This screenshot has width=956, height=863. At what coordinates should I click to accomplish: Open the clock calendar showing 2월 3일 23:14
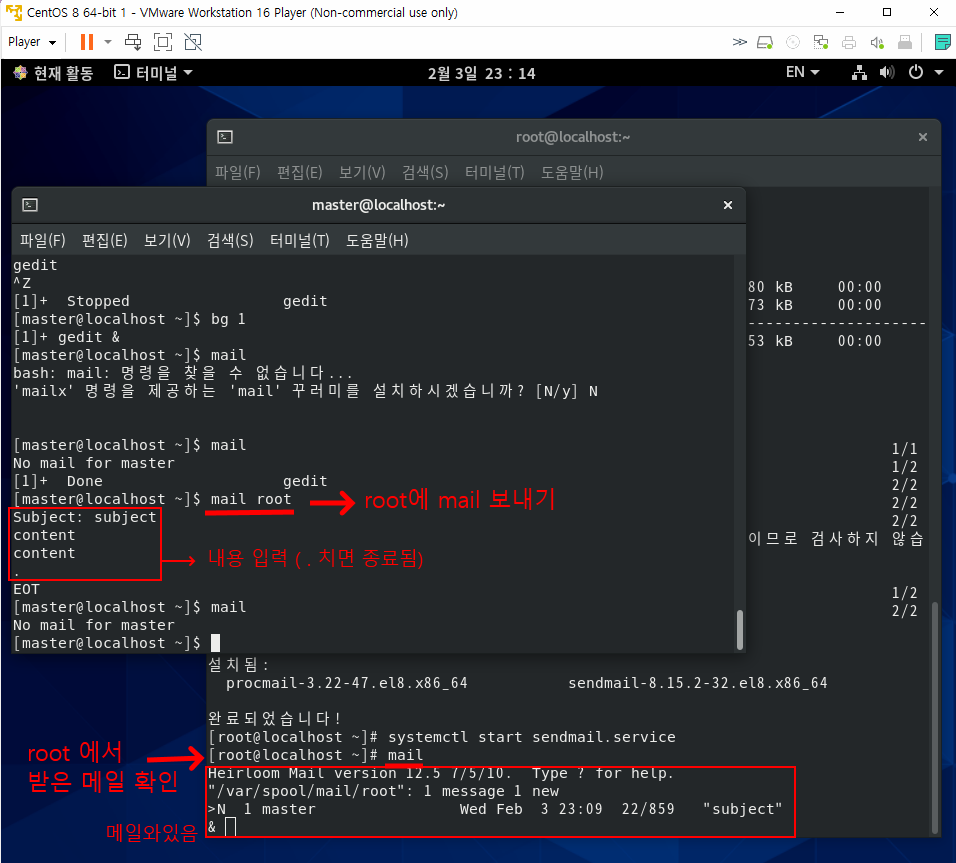pyautogui.click(x=481, y=73)
